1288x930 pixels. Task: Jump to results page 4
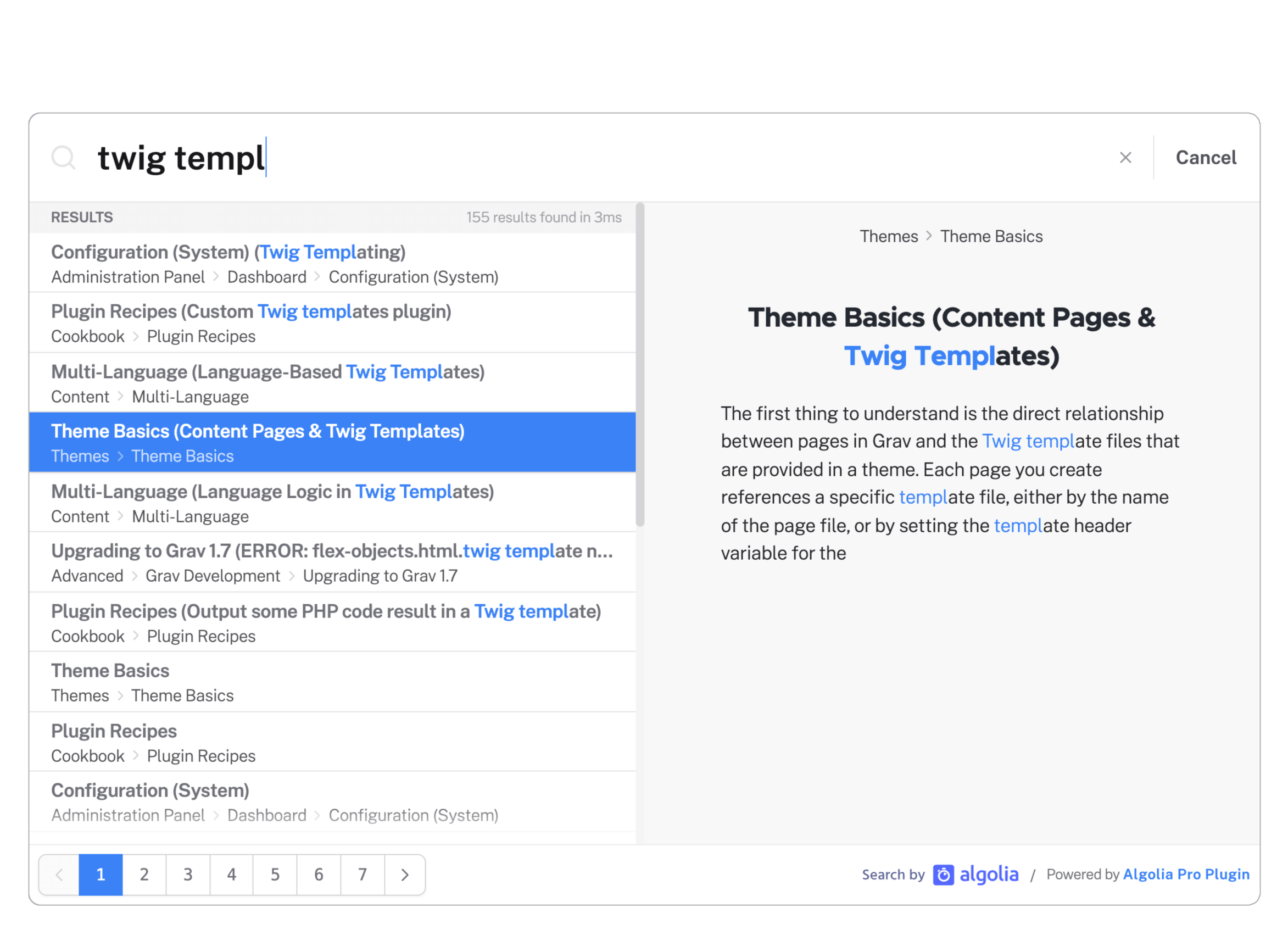[x=232, y=875]
